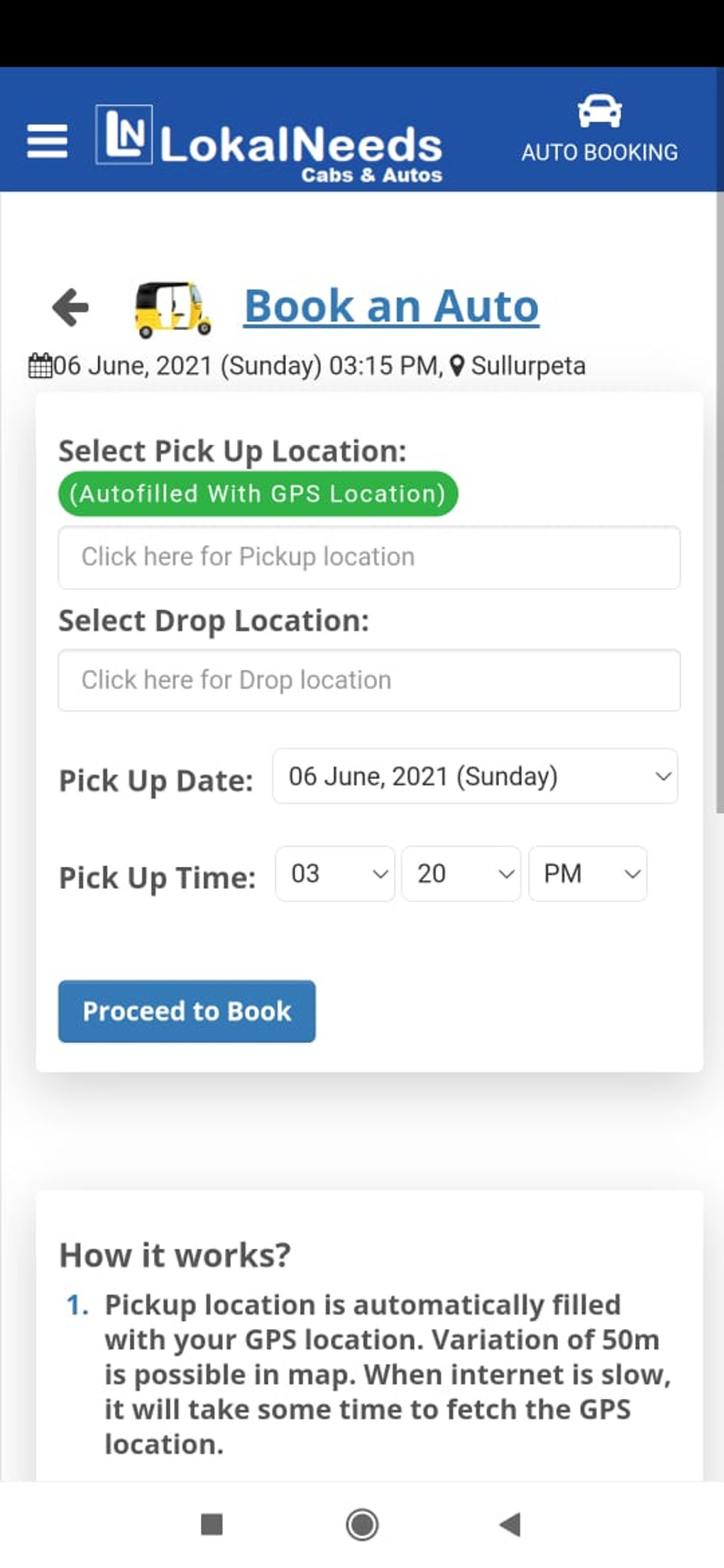Viewport: 724px width, 1568px height.
Task: Open the hamburger navigation menu
Action: (47, 140)
